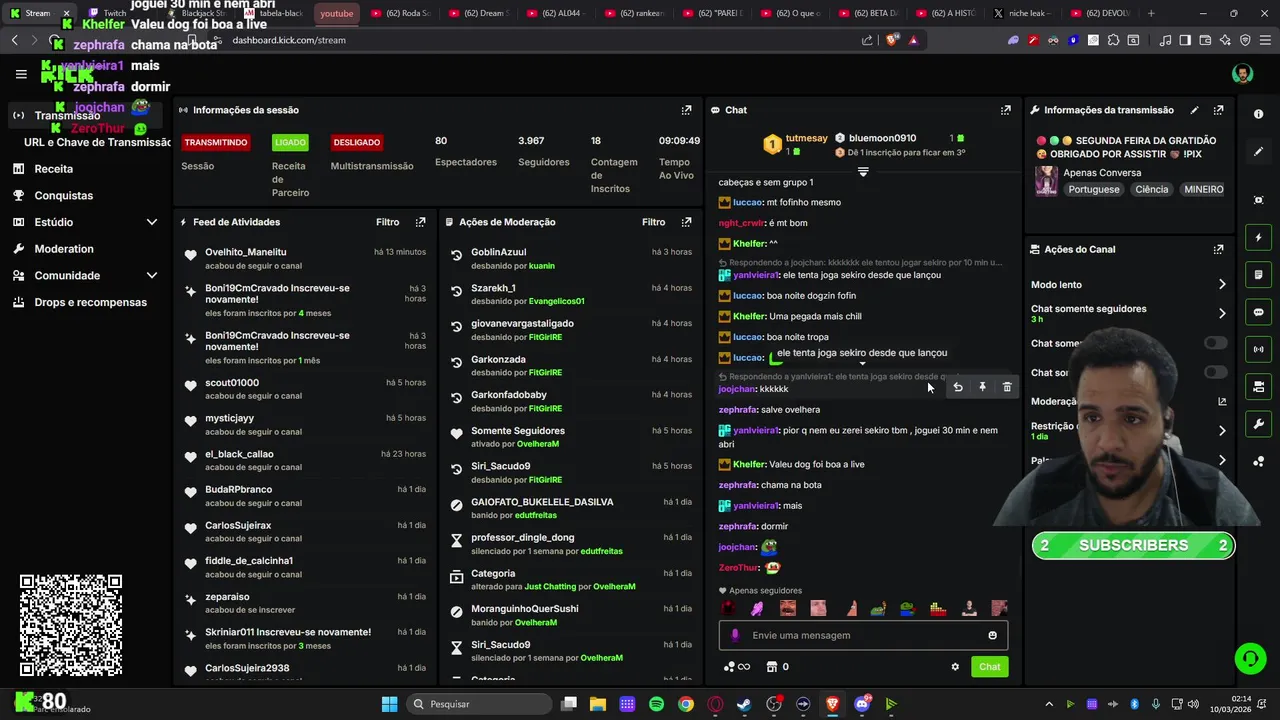Pop out the Ações de Moderação panel
Image resolution: width=1280 pixels, height=720 pixels.
click(686, 222)
